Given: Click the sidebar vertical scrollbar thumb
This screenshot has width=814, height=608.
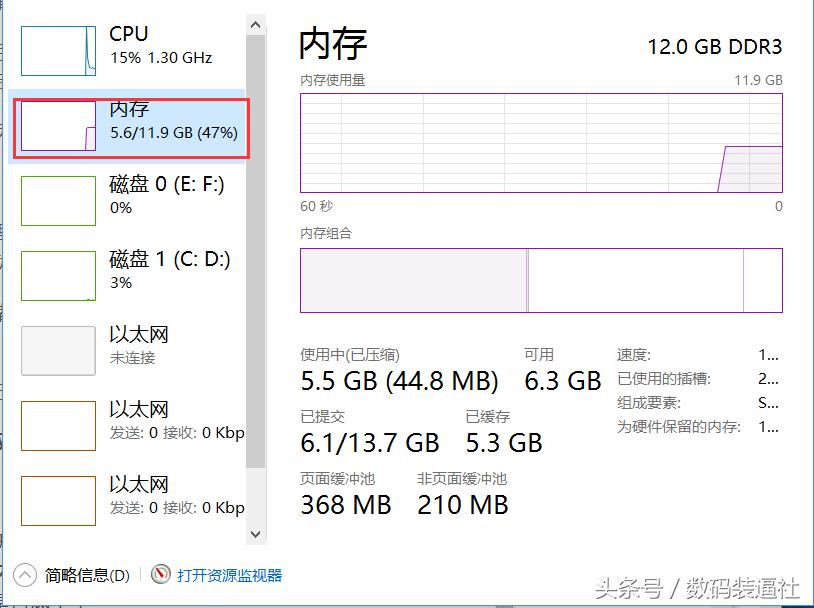Looking at the screenshot, I should (x=256, y=250).
